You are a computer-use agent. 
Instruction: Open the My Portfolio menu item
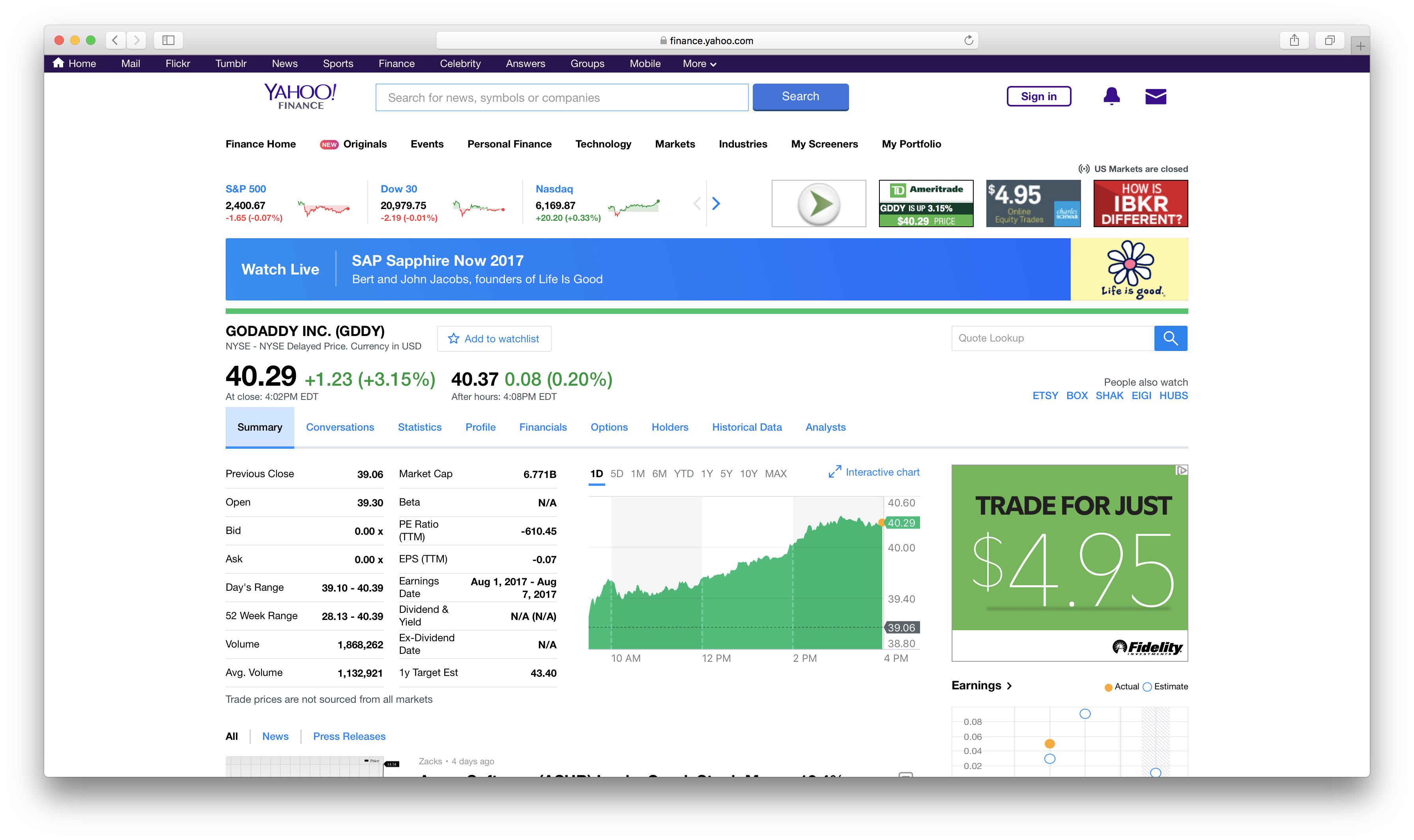911,144
